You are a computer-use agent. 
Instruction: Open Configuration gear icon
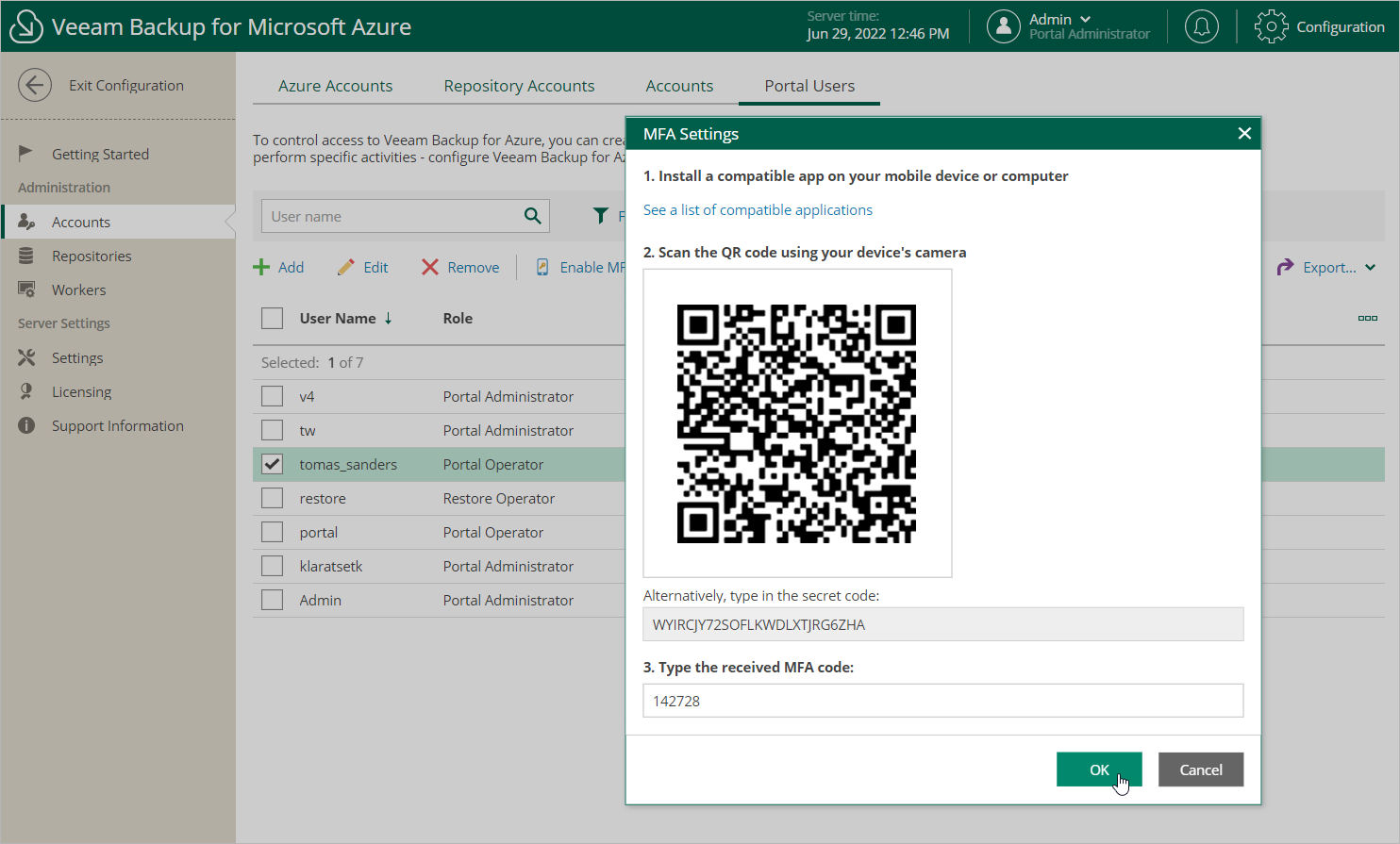(1271, 26)
